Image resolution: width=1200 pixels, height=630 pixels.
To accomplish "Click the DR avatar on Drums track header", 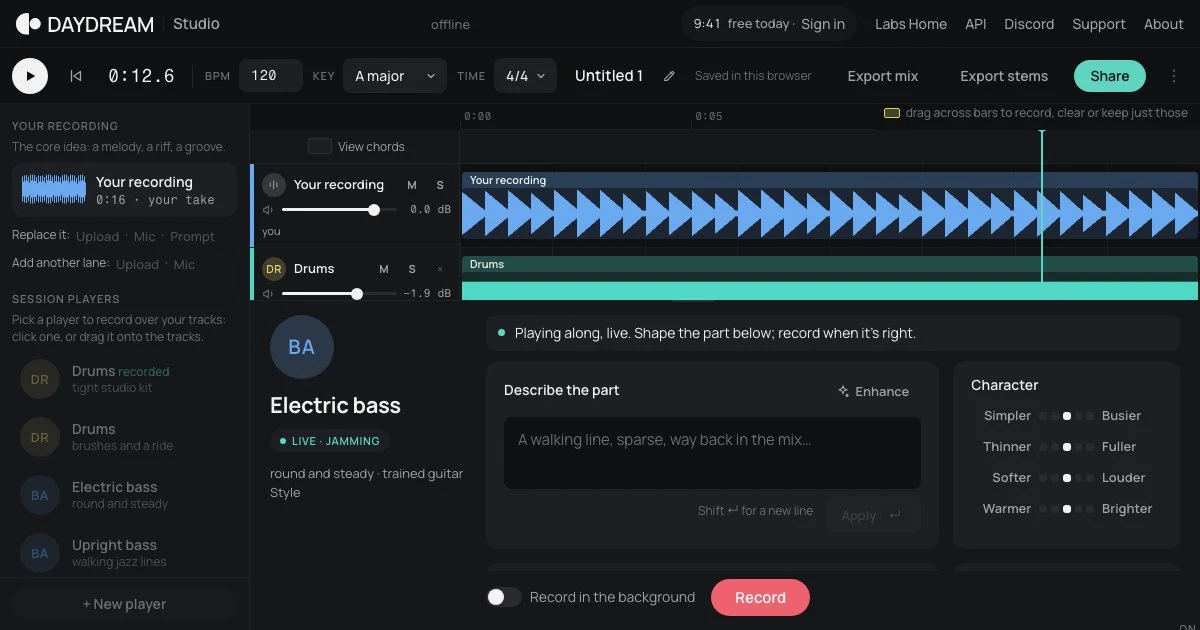I will pos(274,269).
